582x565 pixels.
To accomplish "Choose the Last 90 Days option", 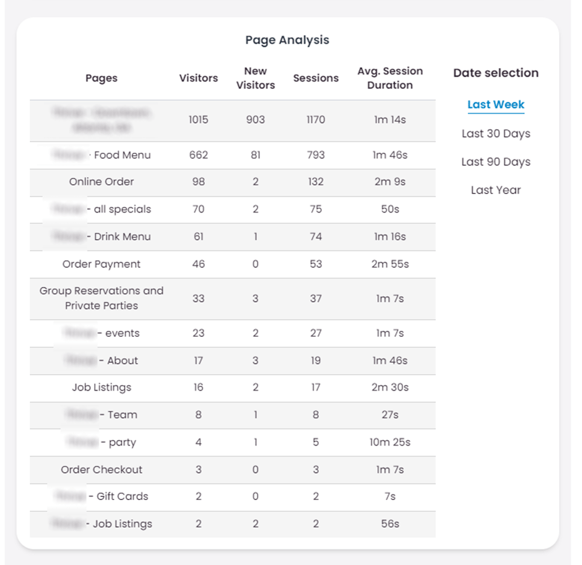I will pos(496,162).
